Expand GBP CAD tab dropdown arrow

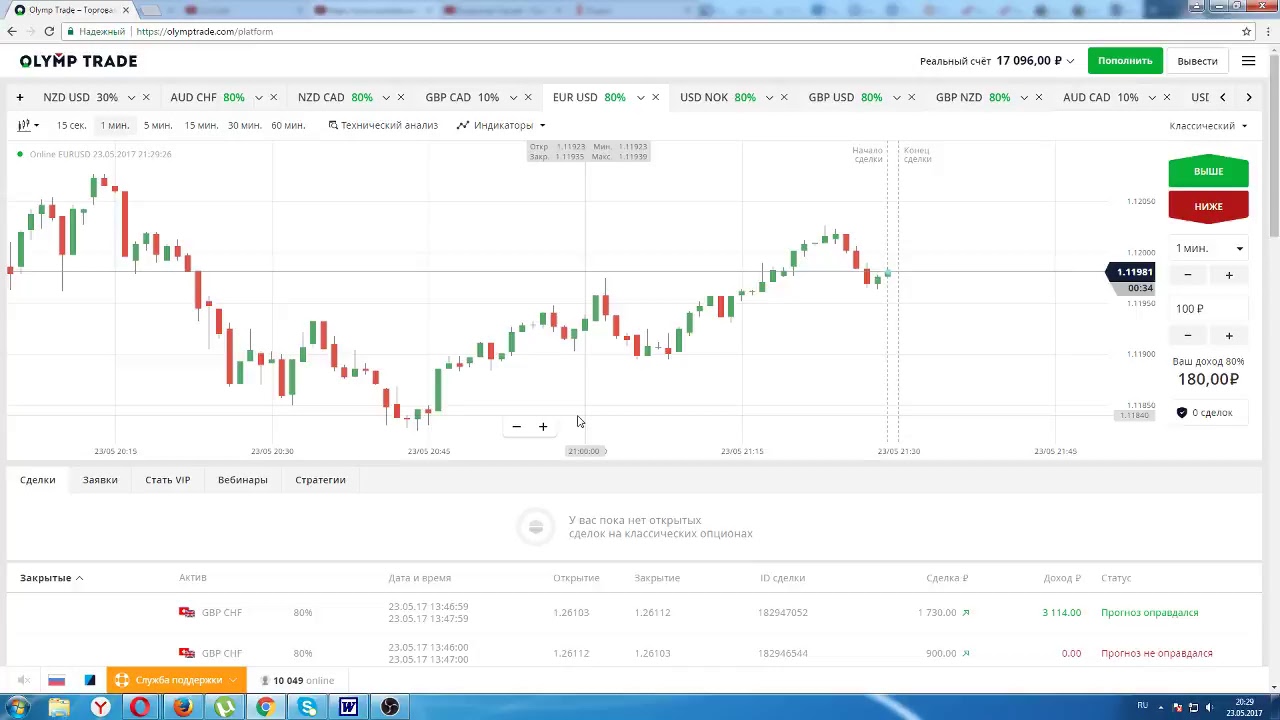(x=513, y=97)
